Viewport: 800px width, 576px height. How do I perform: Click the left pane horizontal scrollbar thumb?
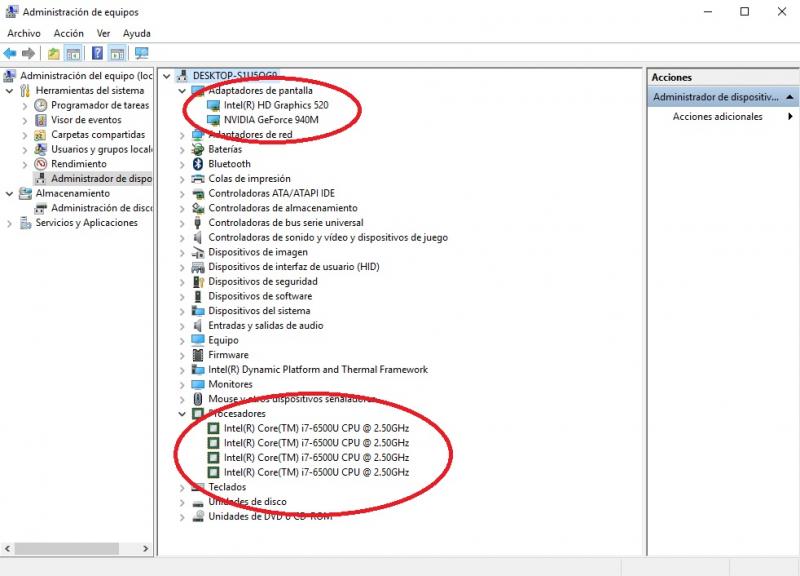pos(67,548)
